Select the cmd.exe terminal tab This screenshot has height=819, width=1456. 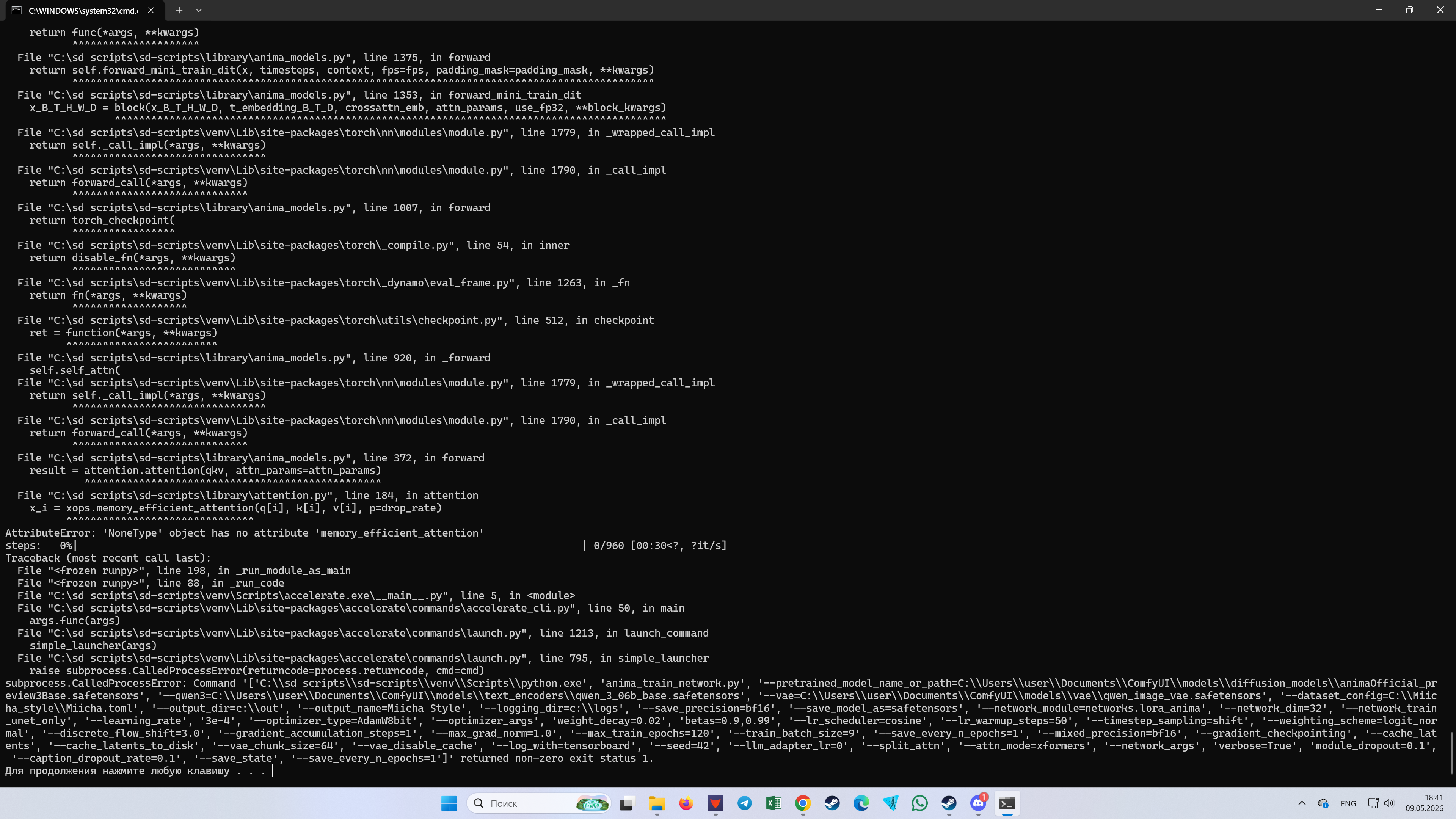click(85, 10)
